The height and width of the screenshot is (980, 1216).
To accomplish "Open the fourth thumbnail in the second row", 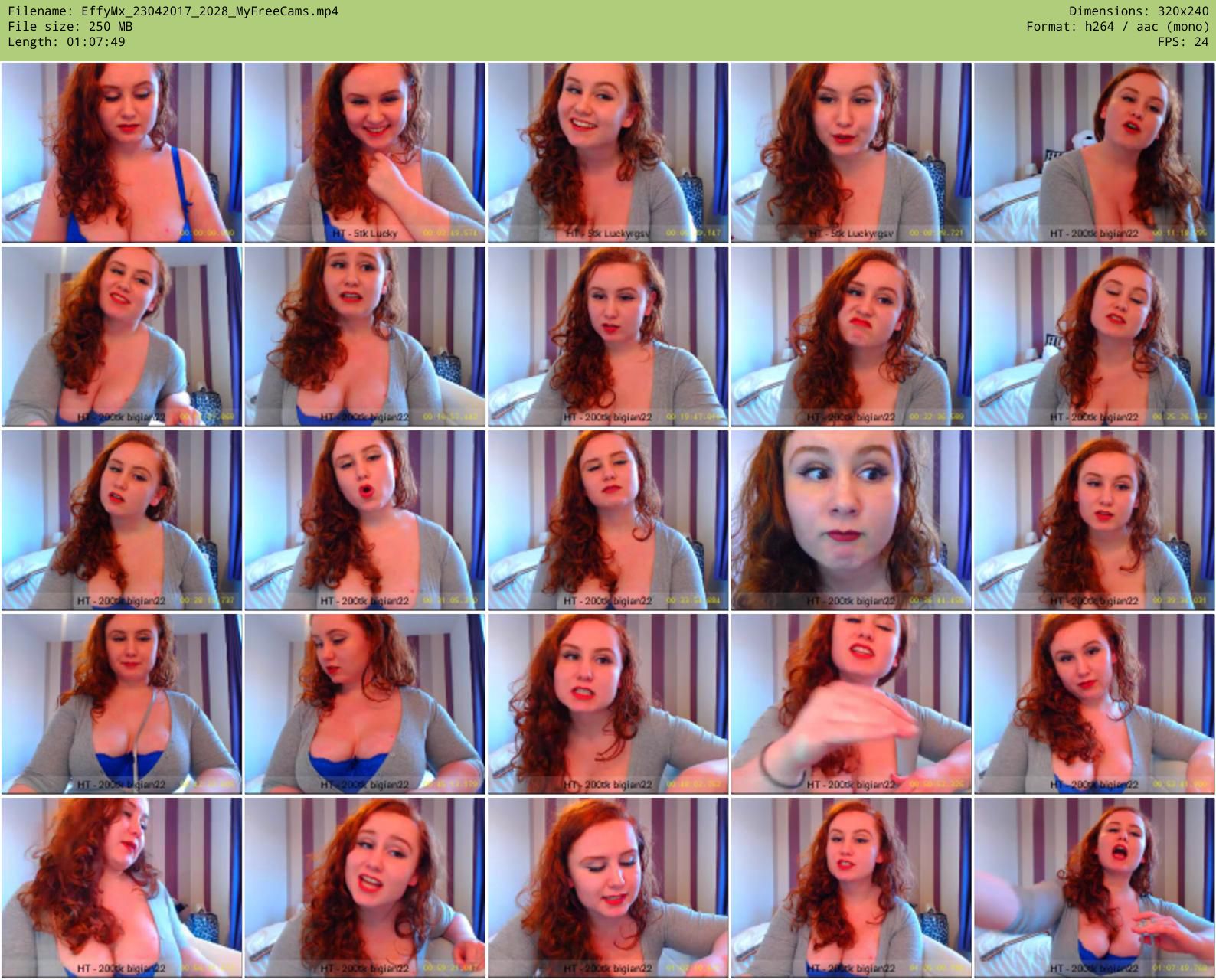I will 851,337.
